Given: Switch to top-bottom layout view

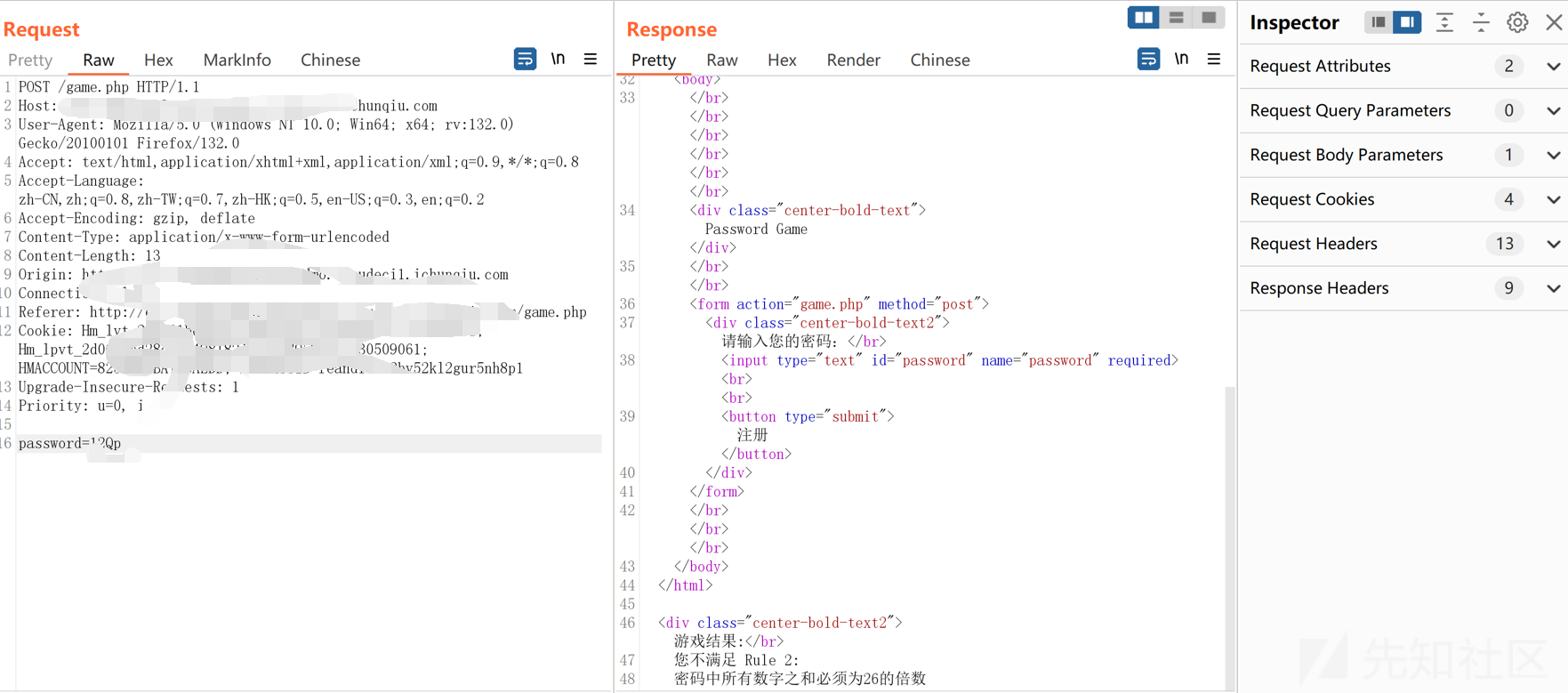Looking at the screenshot, I should pos(1176,18).
